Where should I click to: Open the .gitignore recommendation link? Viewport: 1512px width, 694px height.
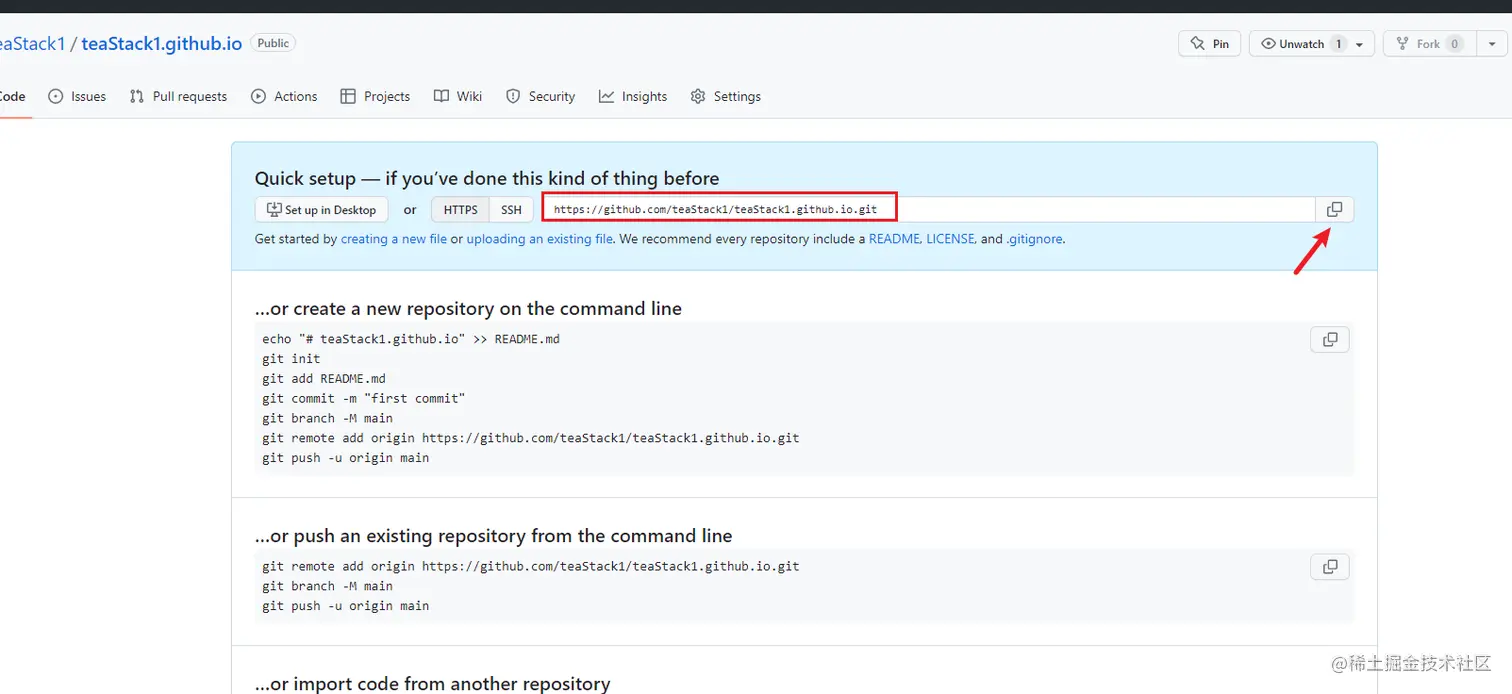[1034, 239]
